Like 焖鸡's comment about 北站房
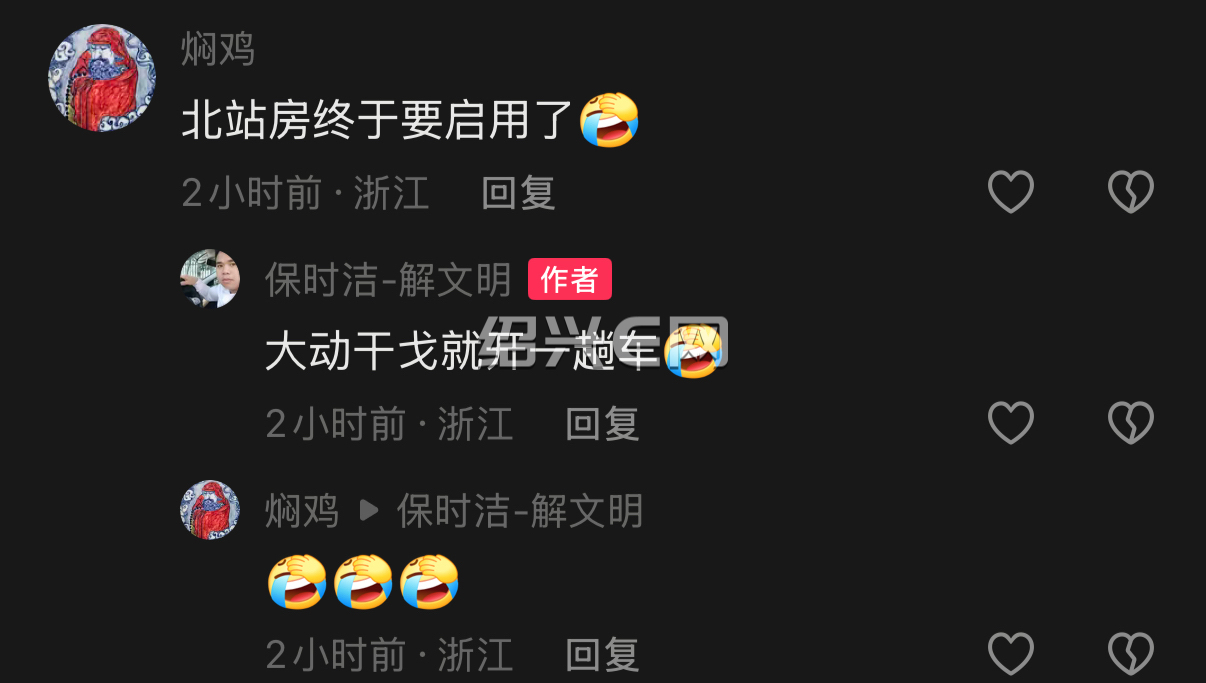 click(x=1011, y=192)
